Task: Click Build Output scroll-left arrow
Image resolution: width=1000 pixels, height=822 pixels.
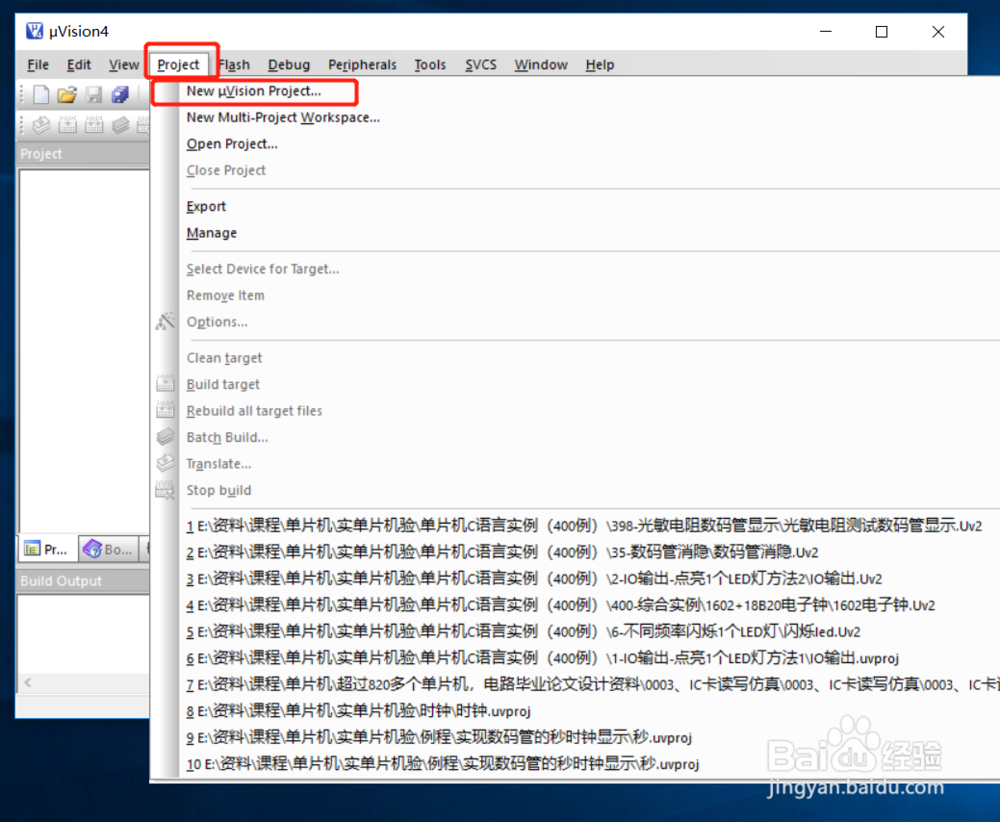Action: click(x=27, y=683)
